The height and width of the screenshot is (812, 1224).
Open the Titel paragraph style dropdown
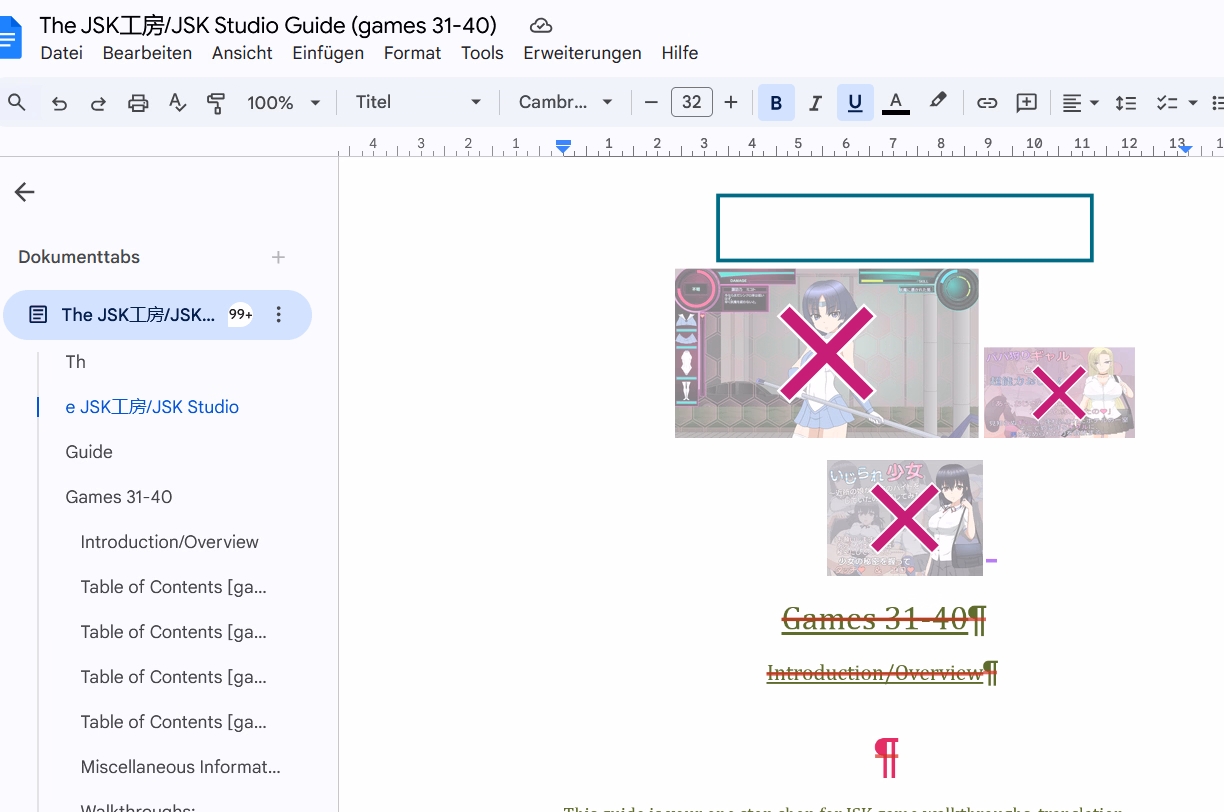pos(418,103)
